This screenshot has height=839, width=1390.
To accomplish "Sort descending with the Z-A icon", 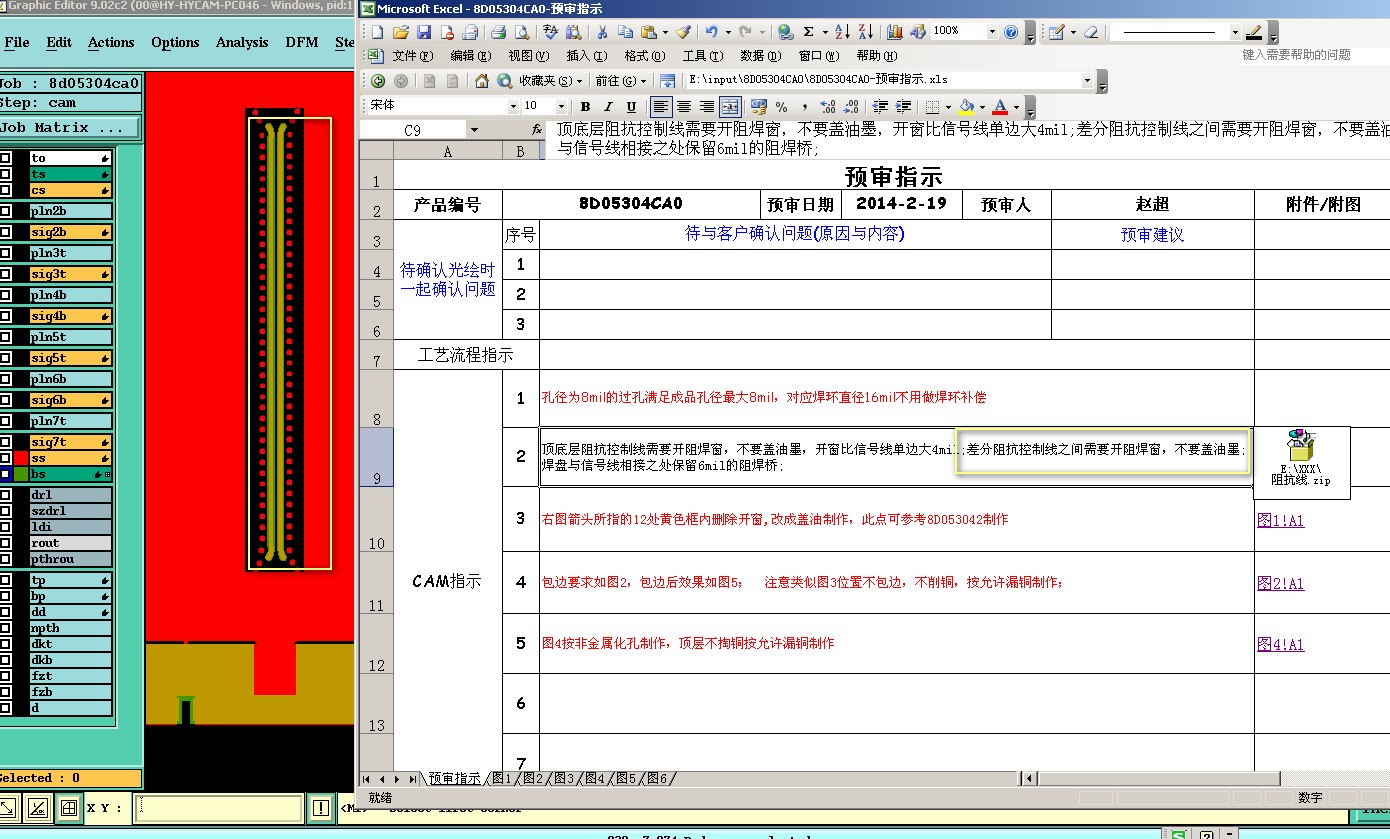I will [x=865, y=32].
